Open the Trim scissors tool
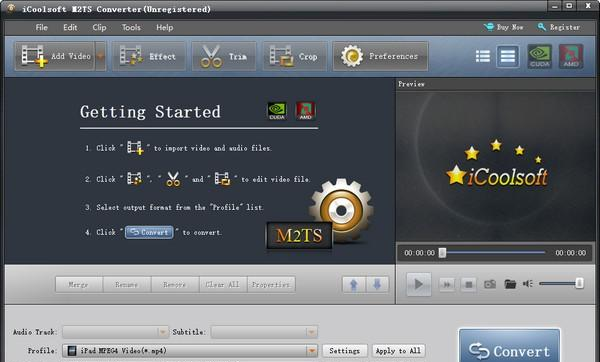 [x=224, y=56]
